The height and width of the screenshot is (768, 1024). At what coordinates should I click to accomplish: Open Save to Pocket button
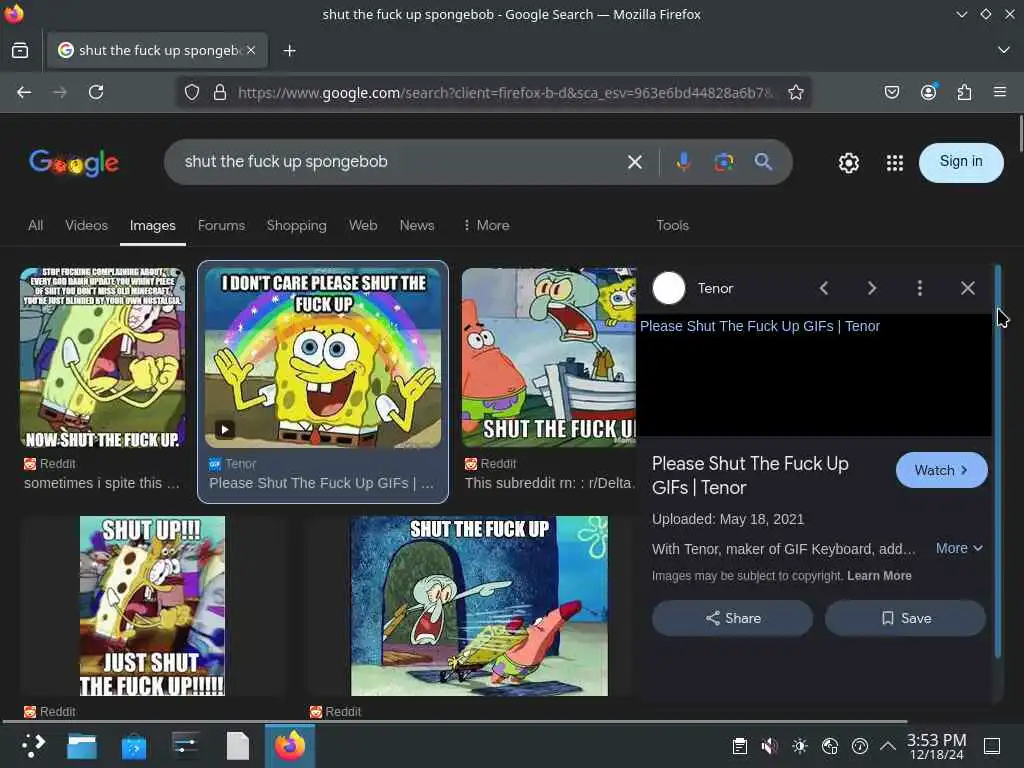(x=891, y=92)
